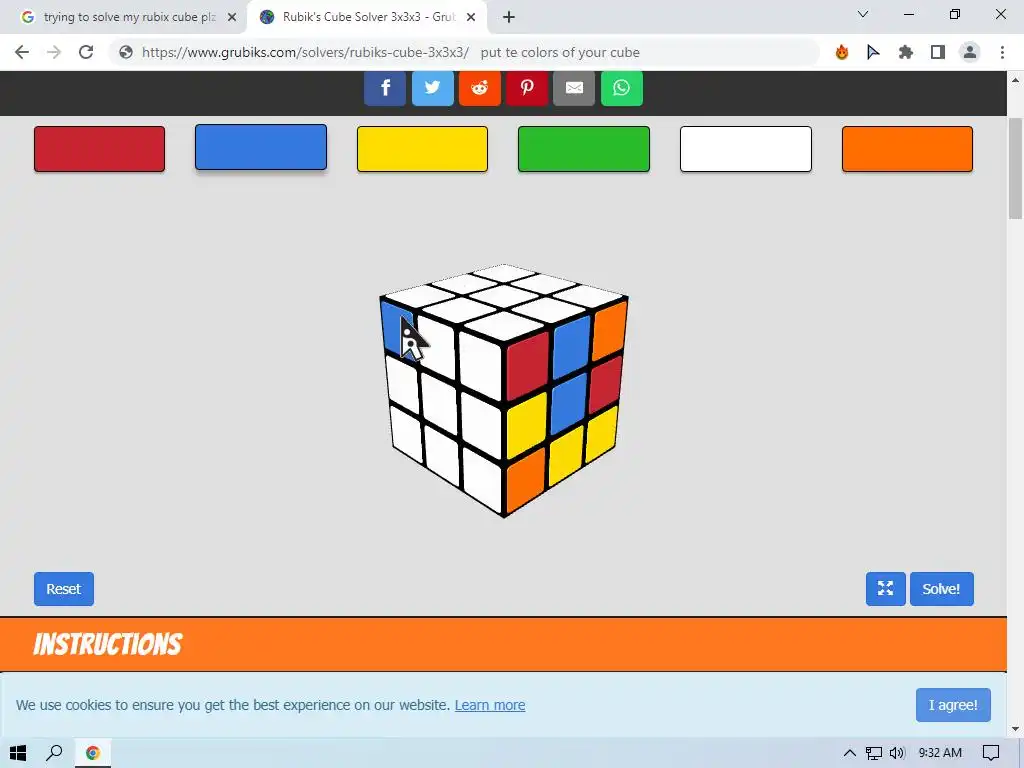
Task: Accept cookies with I agree!
Action: 953,705
